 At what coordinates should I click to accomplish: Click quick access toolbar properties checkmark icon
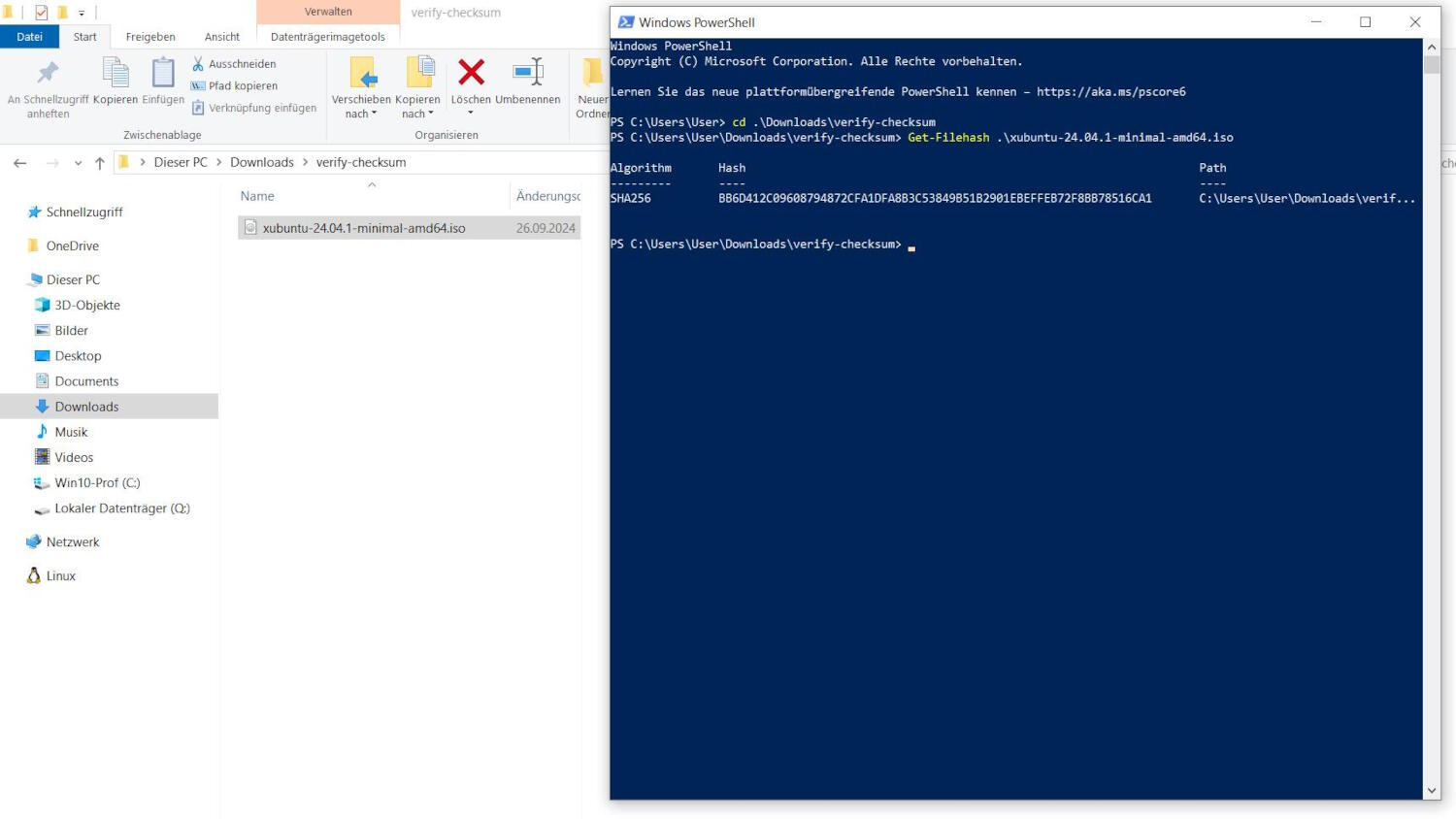pos(41,13)
